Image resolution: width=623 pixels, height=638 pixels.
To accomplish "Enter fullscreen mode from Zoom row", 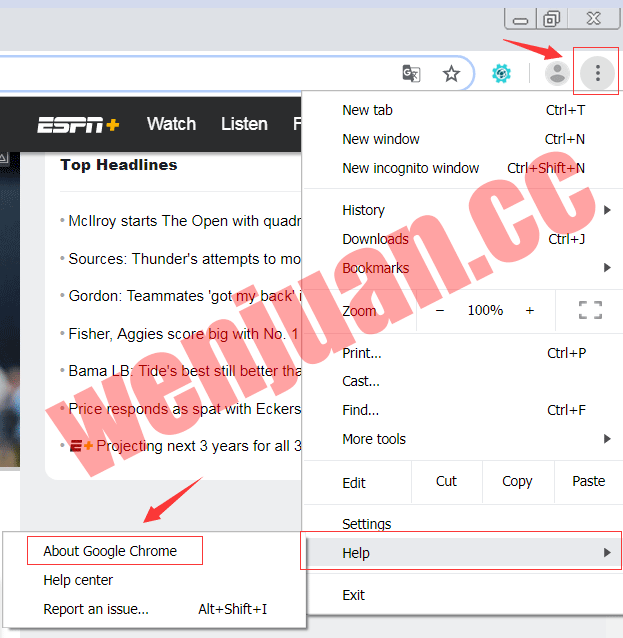I will coord(590,311).
